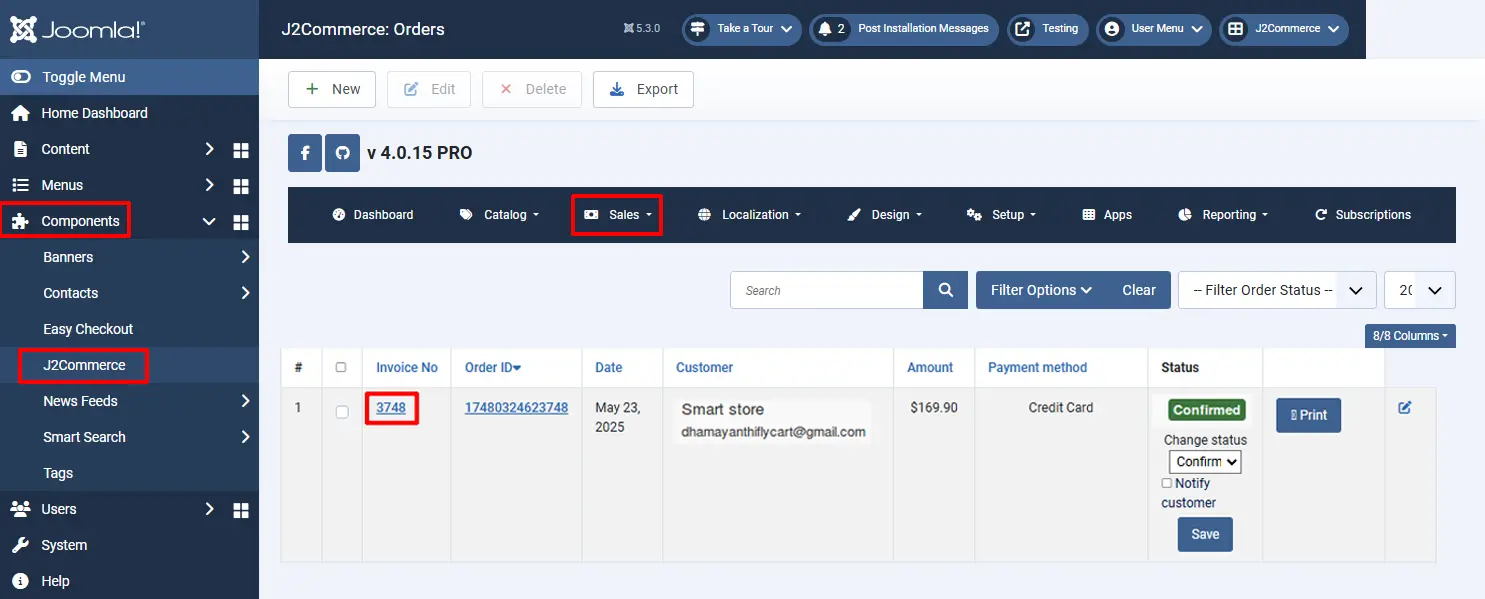Click the J2Commerce header grid icon
The width and height of the screenshot is (1485, 599).
coord(1236,29)
